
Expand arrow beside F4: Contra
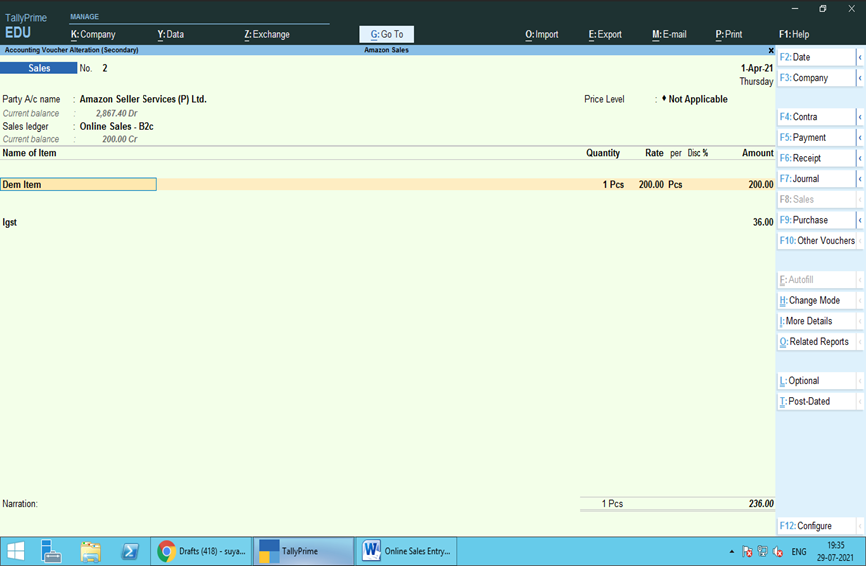coord(860,117)
